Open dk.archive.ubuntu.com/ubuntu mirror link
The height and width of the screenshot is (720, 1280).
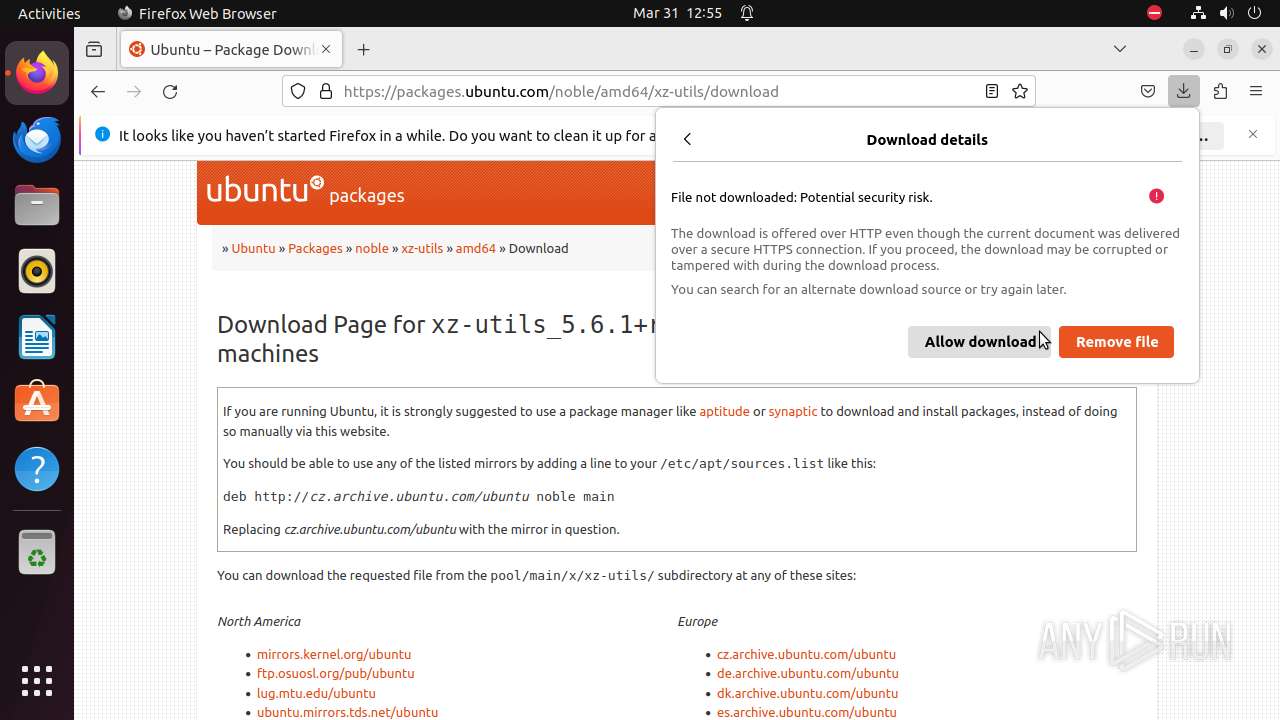(x=807, y=693)
